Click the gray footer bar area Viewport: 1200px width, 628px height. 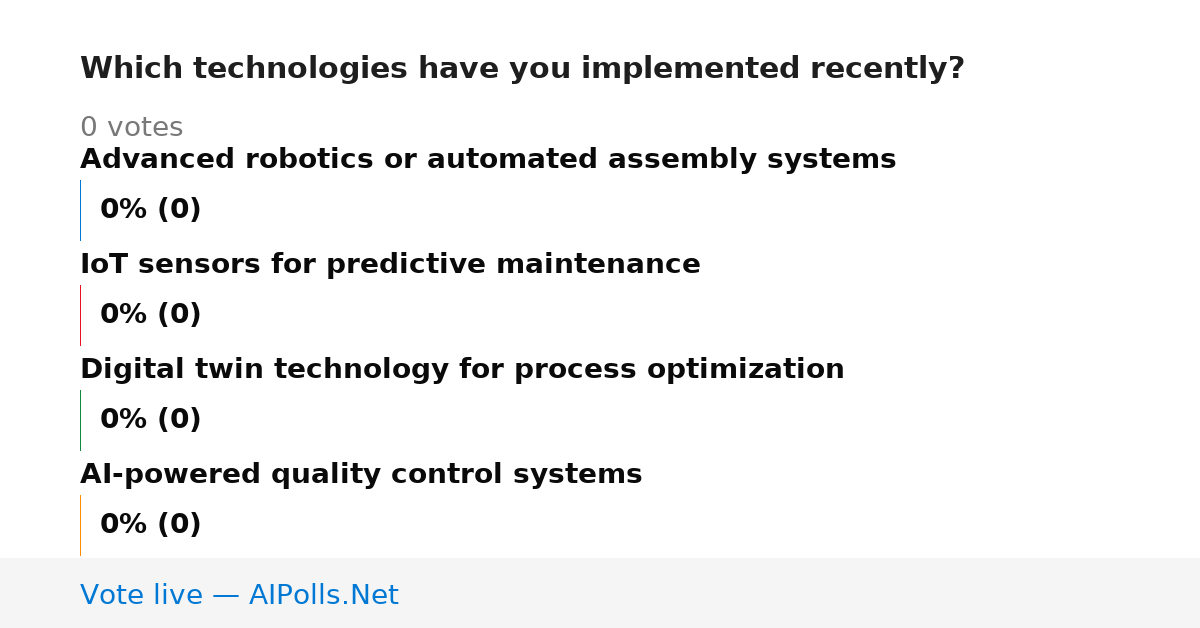coord(600,593)
